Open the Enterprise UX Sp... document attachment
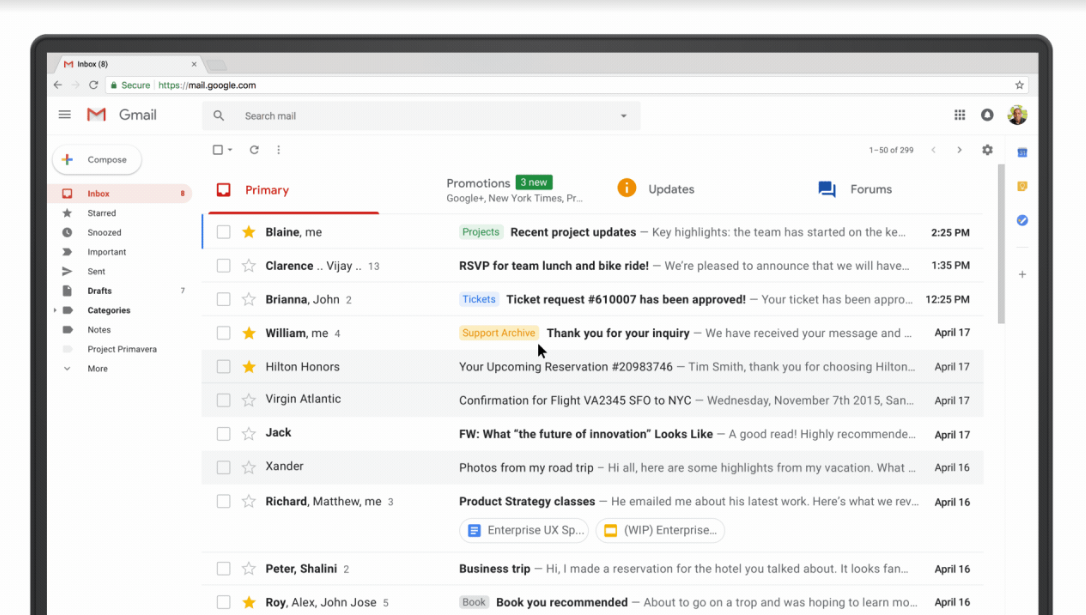 click(524, 530)
